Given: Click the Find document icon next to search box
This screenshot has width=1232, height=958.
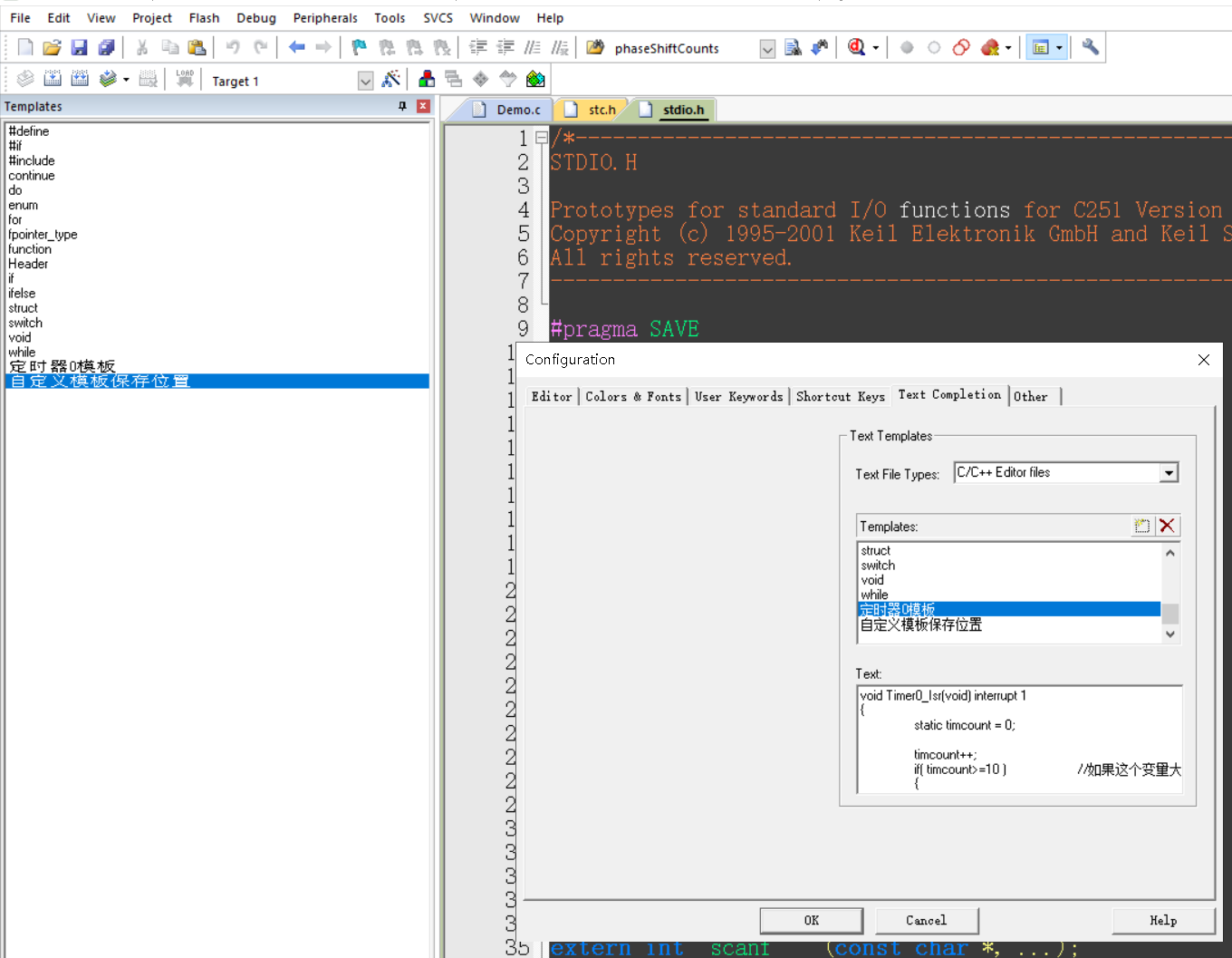Looking at the screenshot, I should pyautogui.click(x=794, y=47).
